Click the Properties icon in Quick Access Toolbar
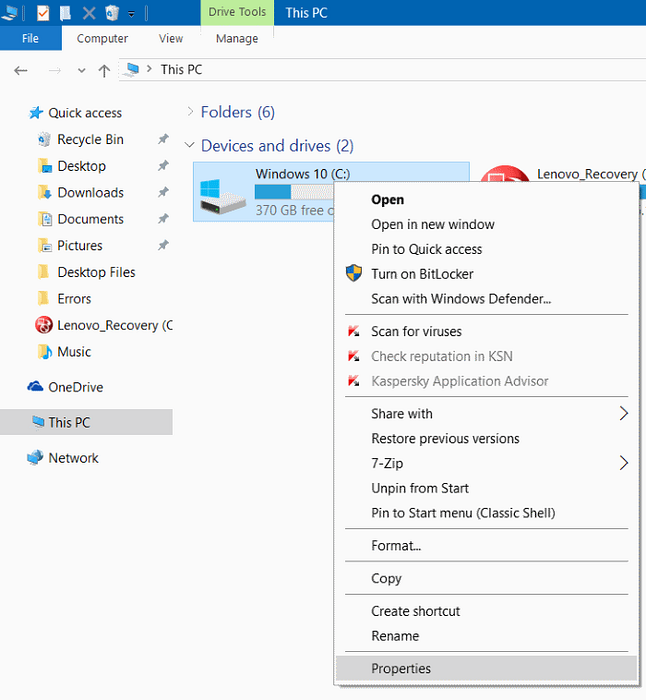The height and width of the screenshot is (700, 646). [x=42, y=13]
